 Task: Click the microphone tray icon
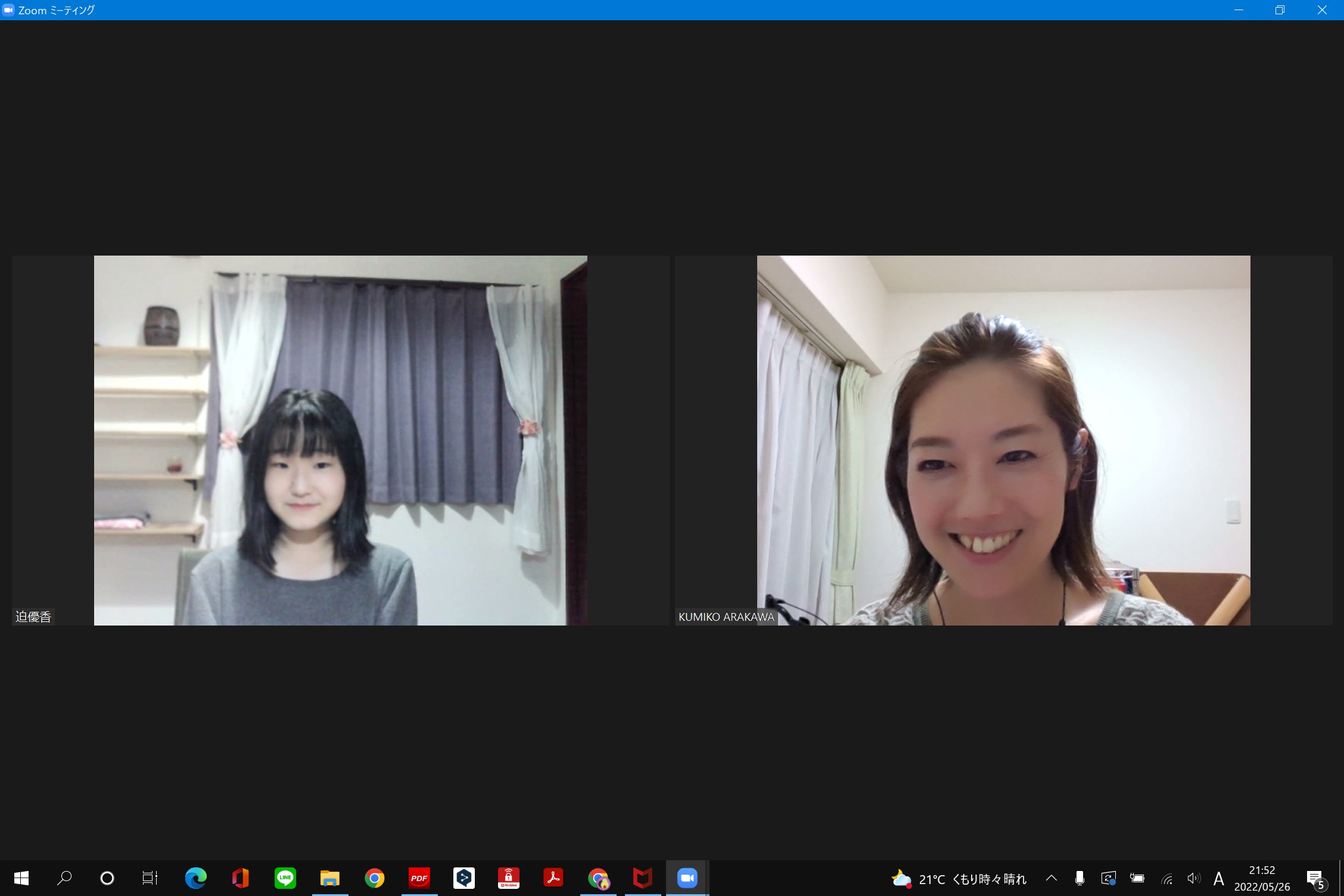[1079, 878]
